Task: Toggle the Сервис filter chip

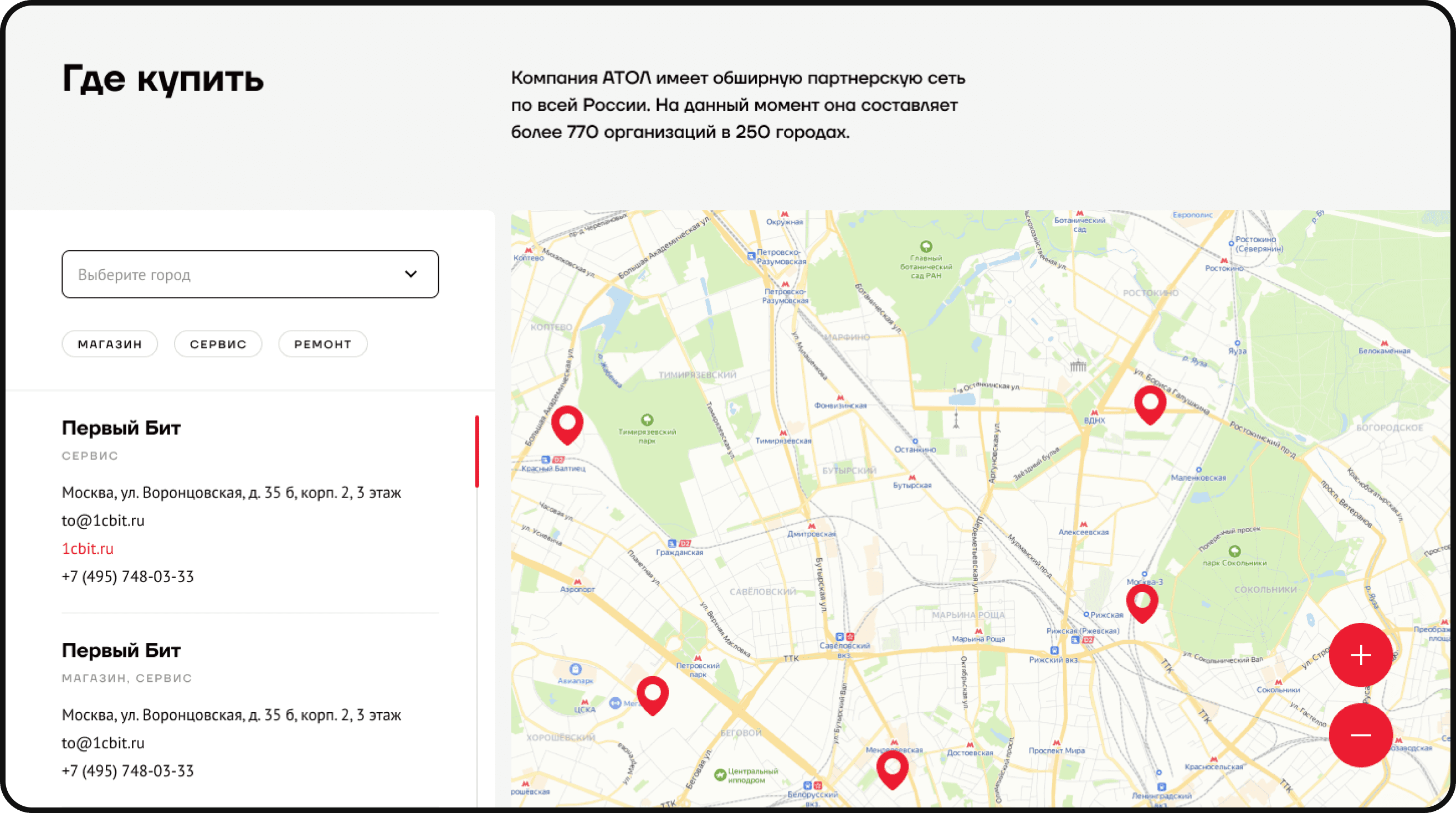Action: click(218, 344)
